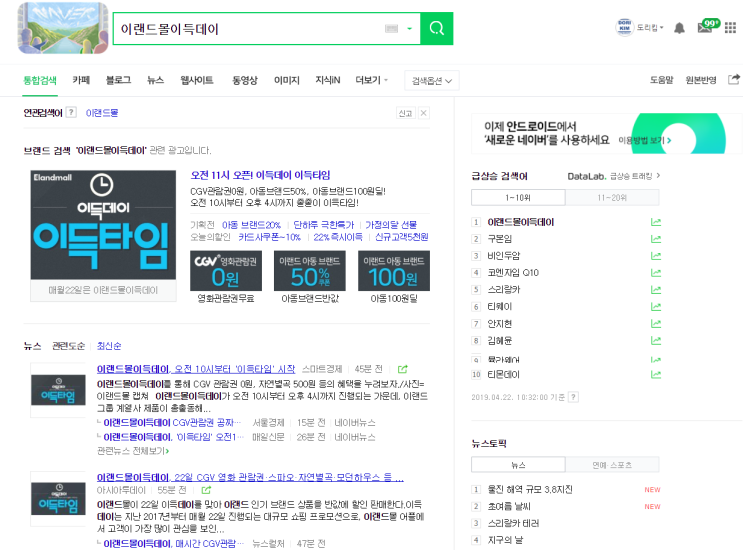Switch to the 이미지 tab
The image size is (743, 550).
point(287,80)
